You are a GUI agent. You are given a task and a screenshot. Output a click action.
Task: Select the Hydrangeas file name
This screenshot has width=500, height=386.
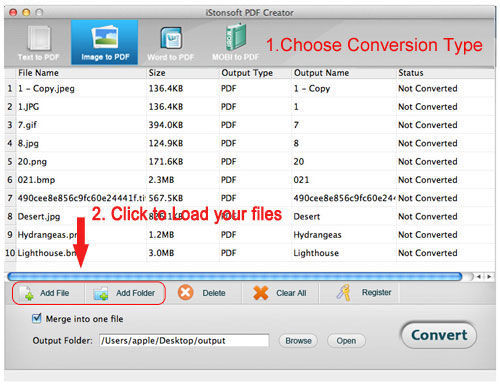click(47, 235)
